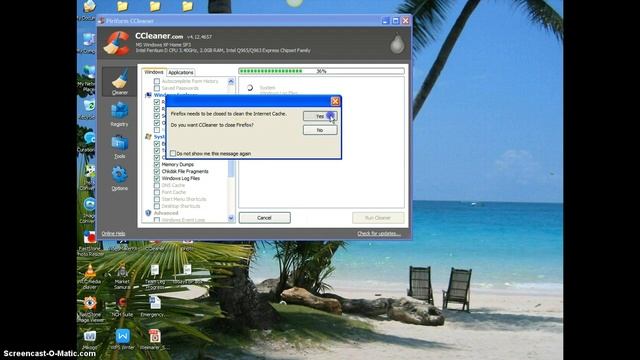Open the Online Help link
The image size is (640, 360).
point(113,233)
